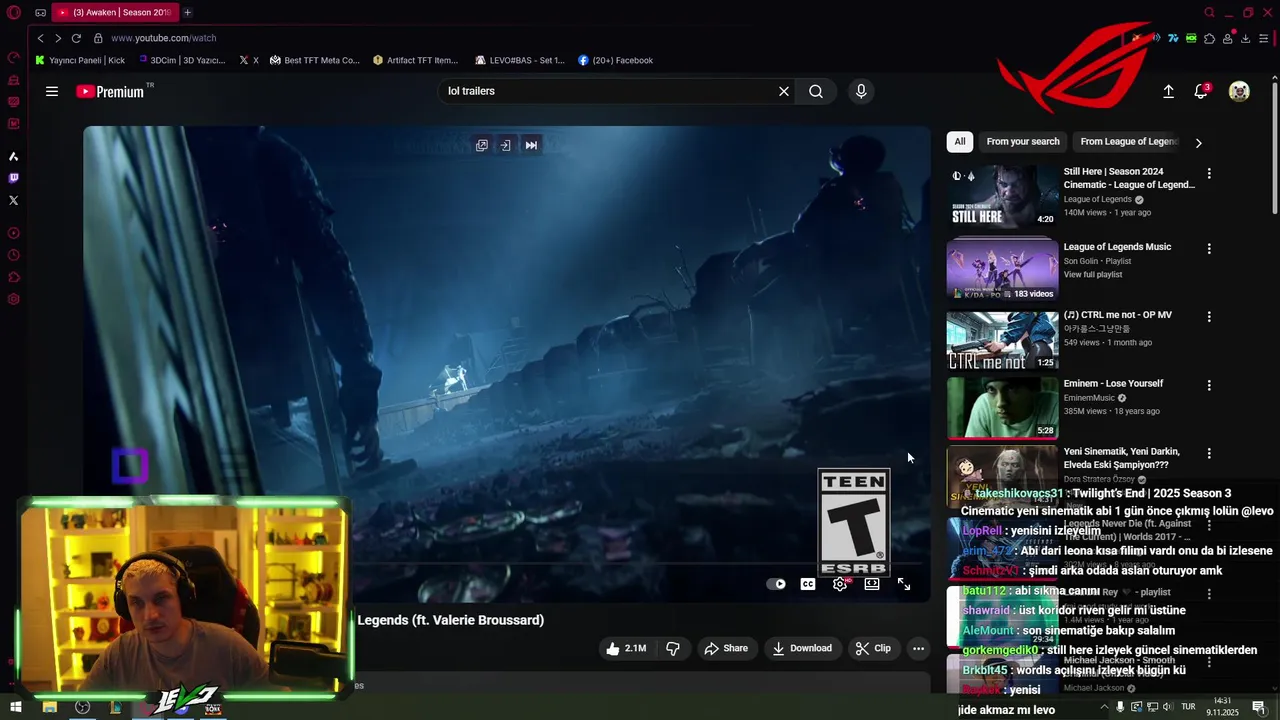
Task: Switch to theater mode in player
Action: click(x=872, y=584)
